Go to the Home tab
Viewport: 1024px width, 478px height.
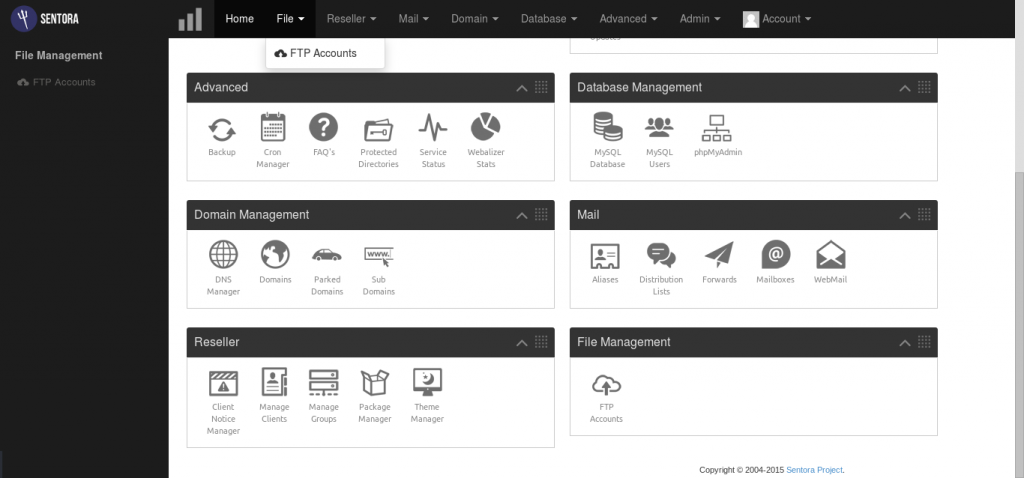[240, 19]
